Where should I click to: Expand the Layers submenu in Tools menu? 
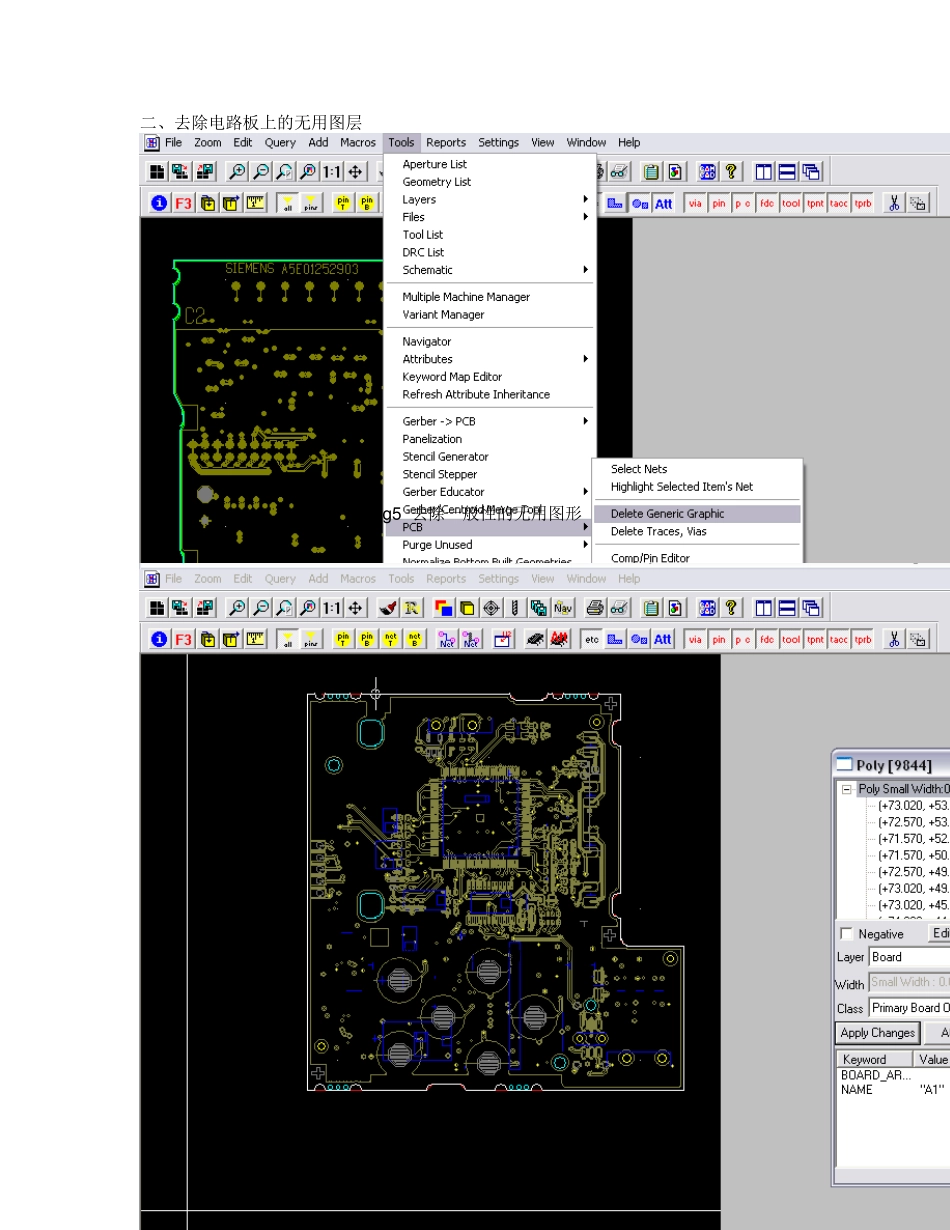[490, 199]
